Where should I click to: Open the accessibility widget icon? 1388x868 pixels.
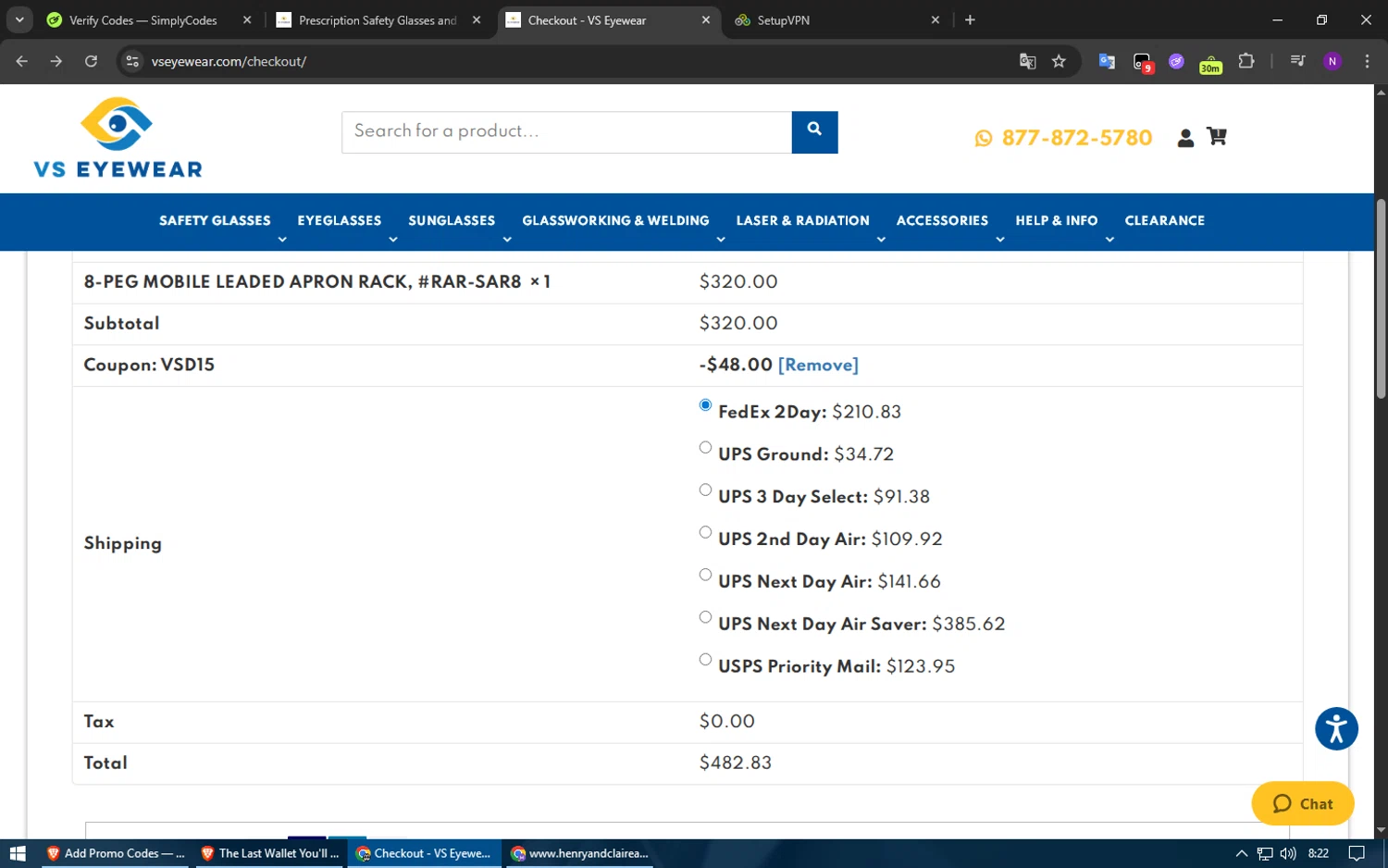click(1336, 729)
